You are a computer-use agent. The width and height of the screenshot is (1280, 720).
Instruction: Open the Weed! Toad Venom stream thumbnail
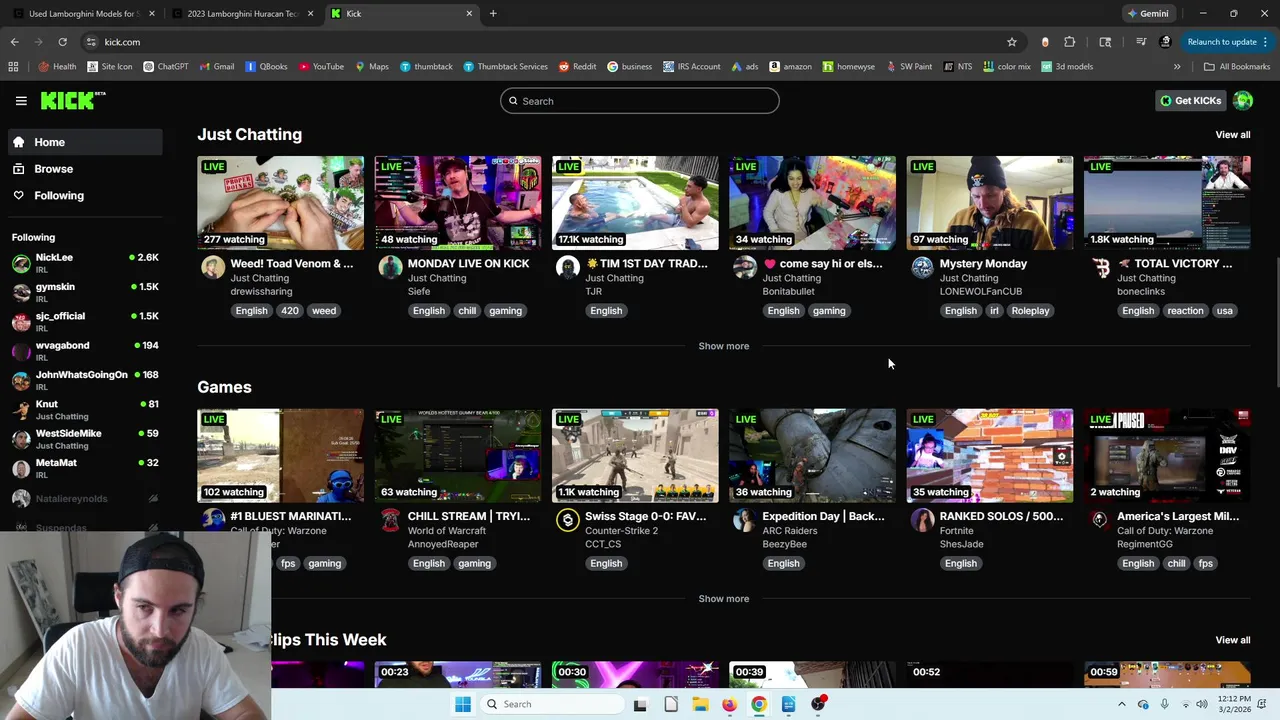pos(280,202)
